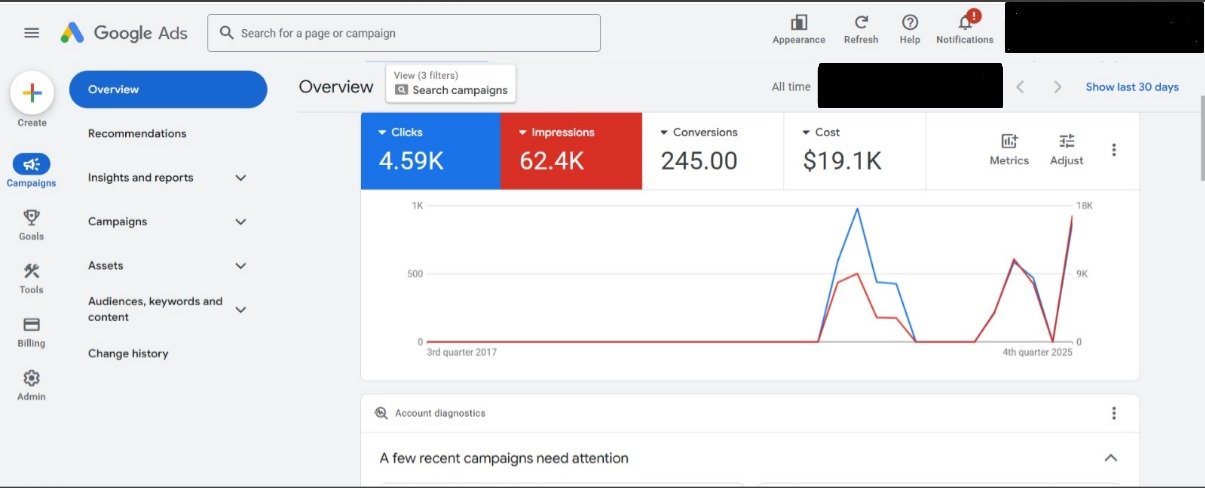Click the Appearance icon
Viewport: 1205px width, 488px height.
(x=798, y=23)
